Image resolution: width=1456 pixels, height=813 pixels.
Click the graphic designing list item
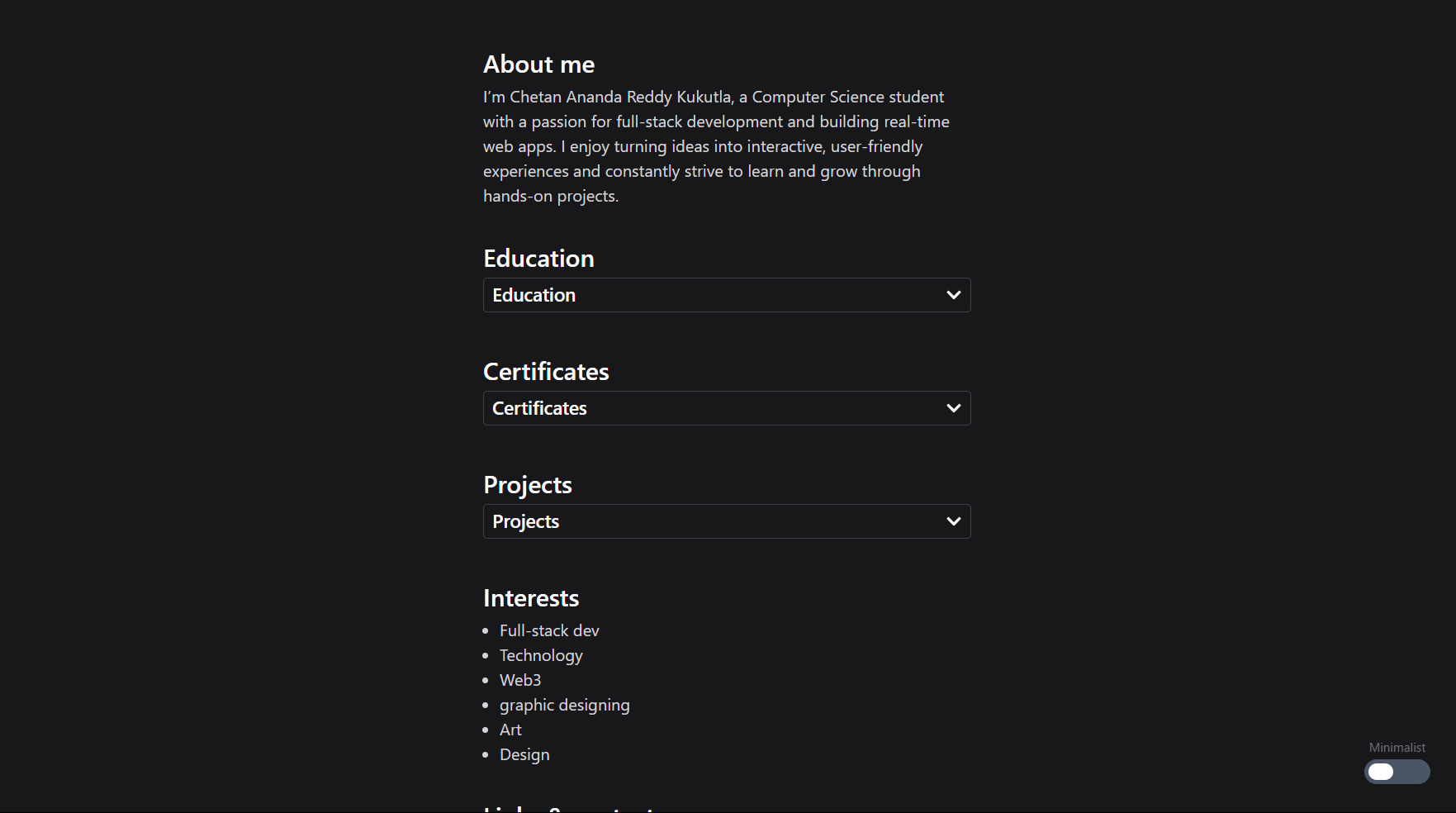click(x=564, y=705)
